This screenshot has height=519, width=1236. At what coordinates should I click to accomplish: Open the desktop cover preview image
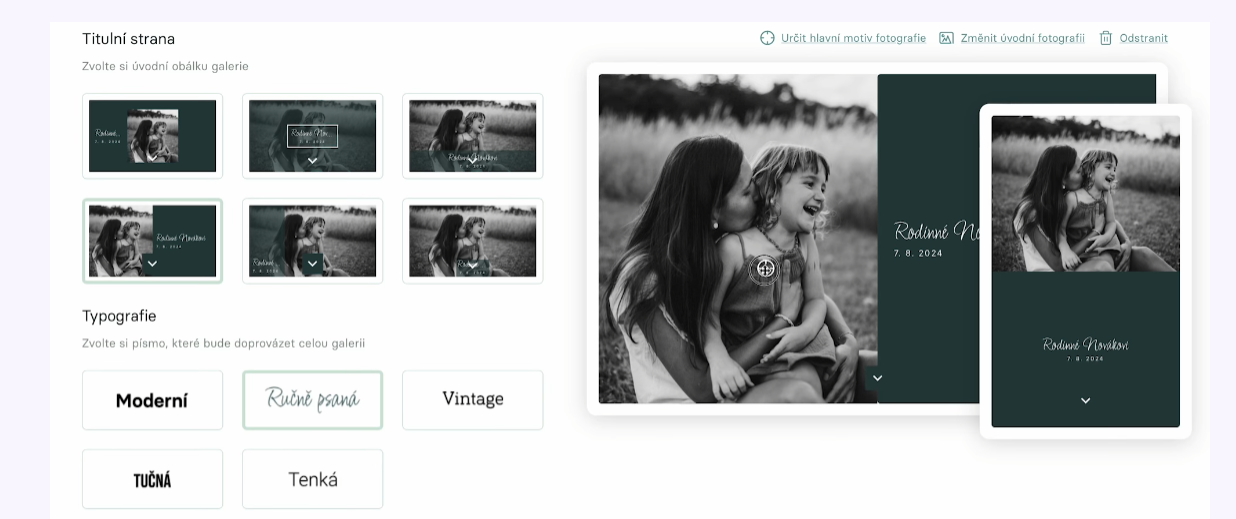click(783, 238)
